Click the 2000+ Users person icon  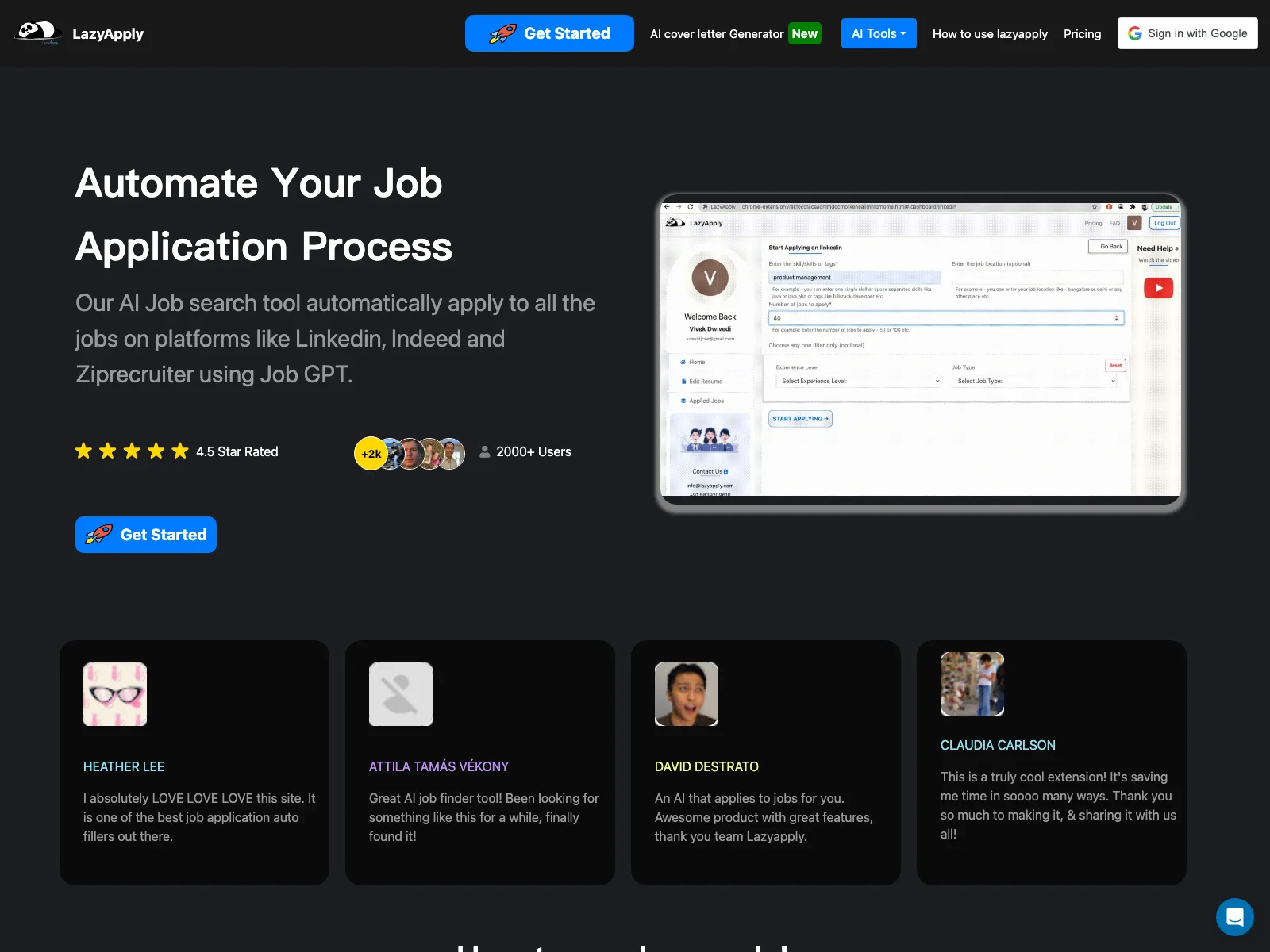tap(484, 452)
